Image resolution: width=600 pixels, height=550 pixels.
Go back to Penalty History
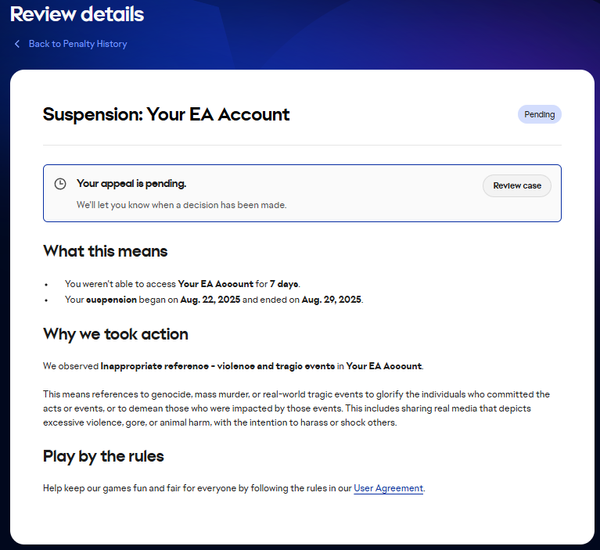[77, 44]
